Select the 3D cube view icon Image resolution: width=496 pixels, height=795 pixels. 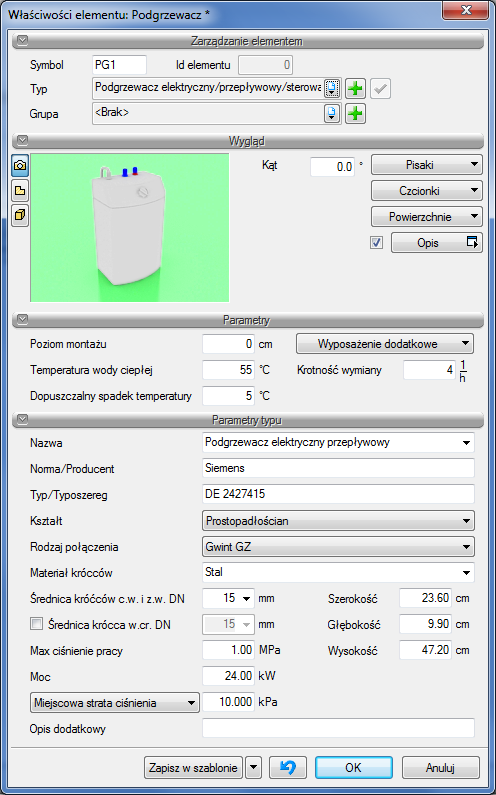click(x=20, y=215)
